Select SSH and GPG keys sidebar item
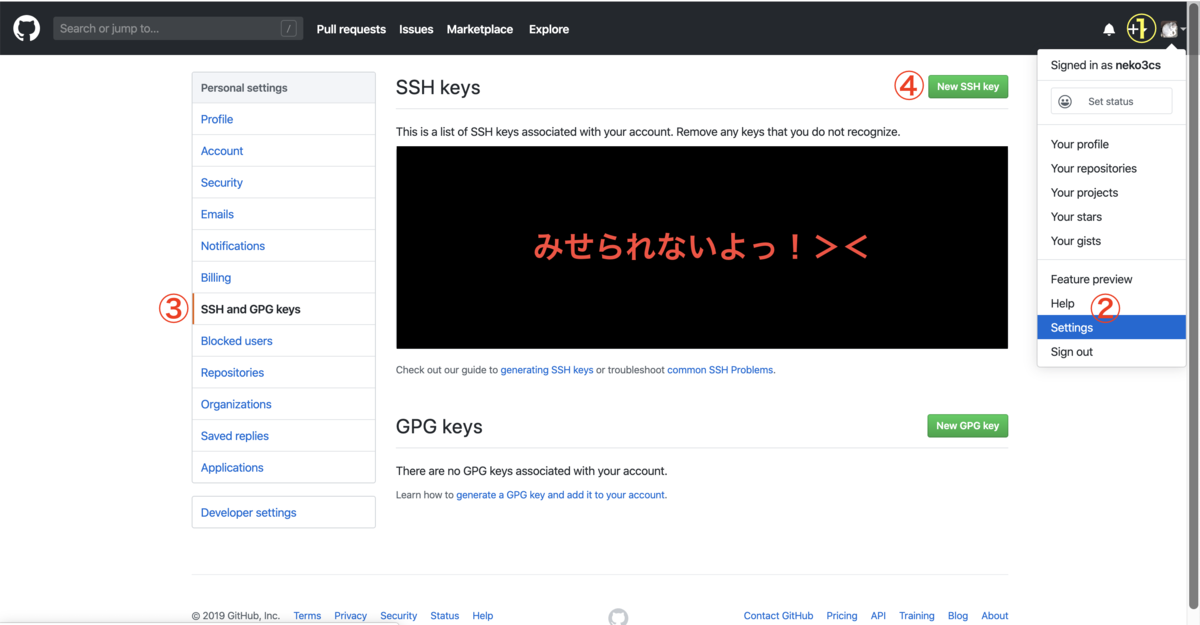The height and width of the screenshot is (625, 1200). coord(284,309)
